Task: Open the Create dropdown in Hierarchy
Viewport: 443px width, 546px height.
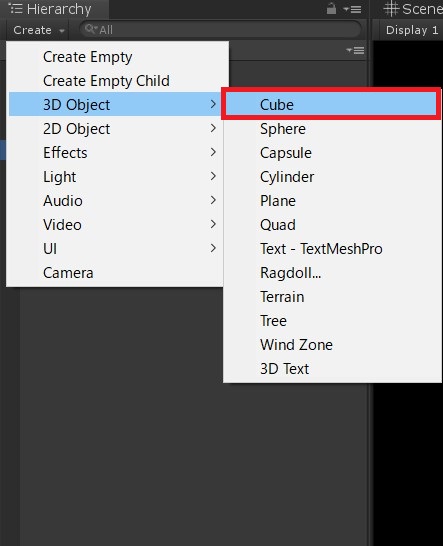Action: click(x=38, y=30)
